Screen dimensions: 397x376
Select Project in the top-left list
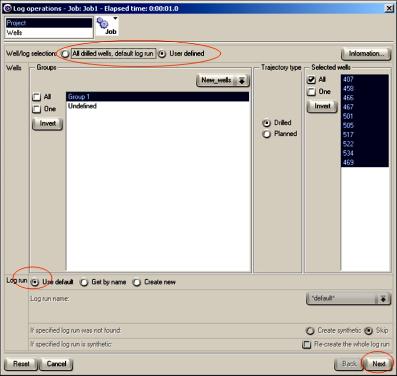[49, 23]
